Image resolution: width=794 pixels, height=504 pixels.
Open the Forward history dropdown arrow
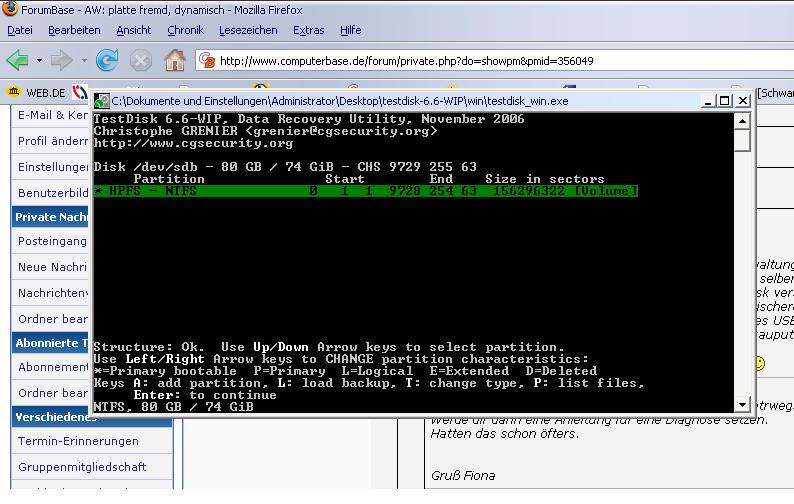point(84,61)
